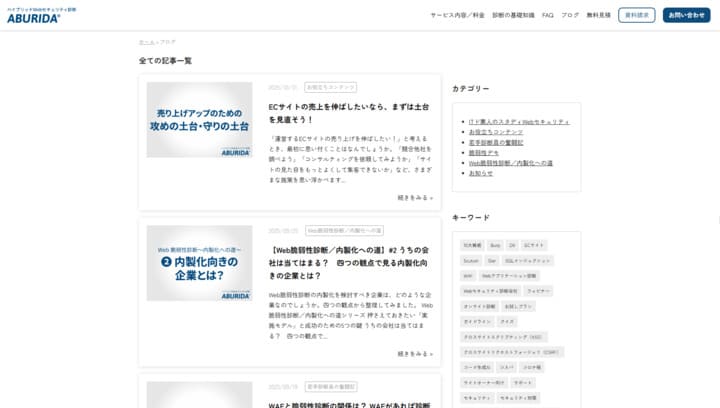Open the 無料見積 navigation item
This screenshot has width=720, height=408.
(x=599, y=15)
